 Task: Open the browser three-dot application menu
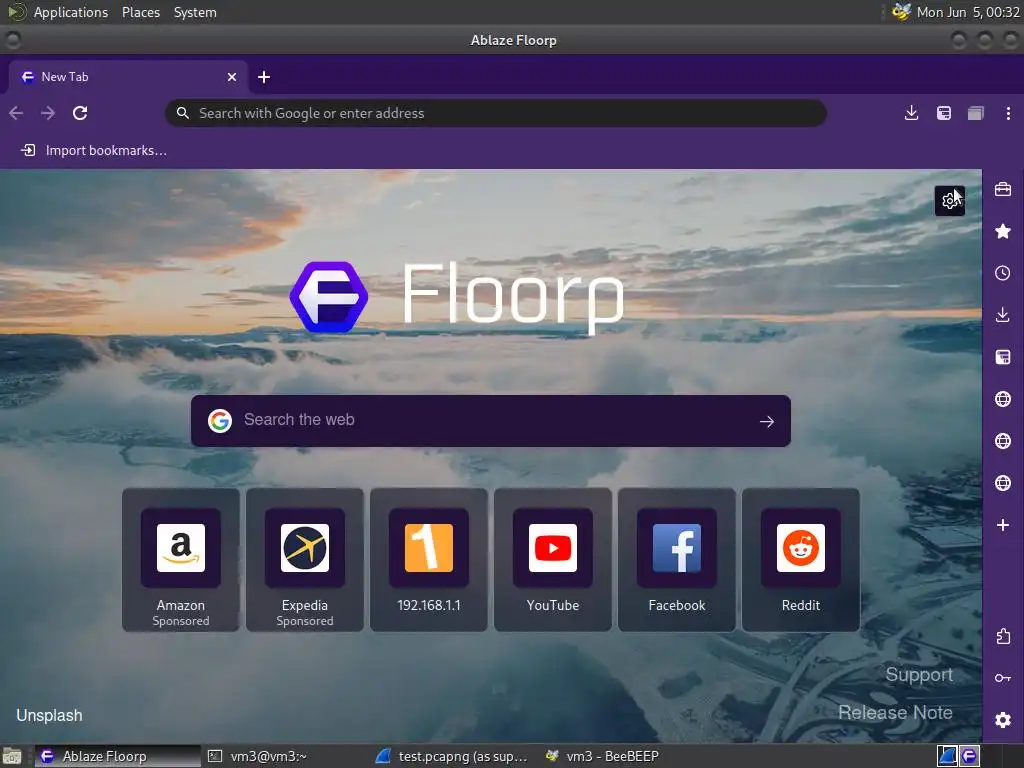pos(1008,113)
